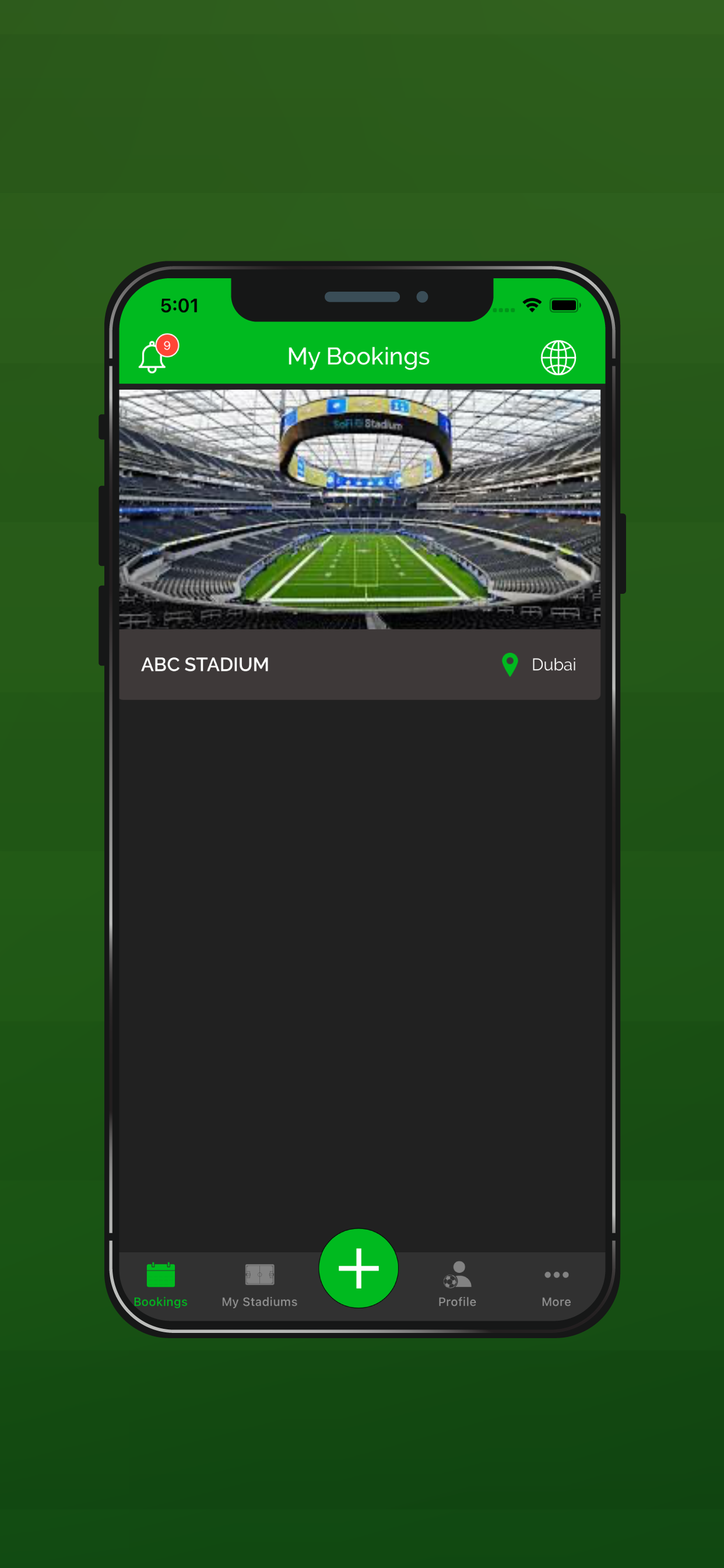Tap the green plus add button
Viewport: 724px width, 1568px height.
tap(359, 1268)
